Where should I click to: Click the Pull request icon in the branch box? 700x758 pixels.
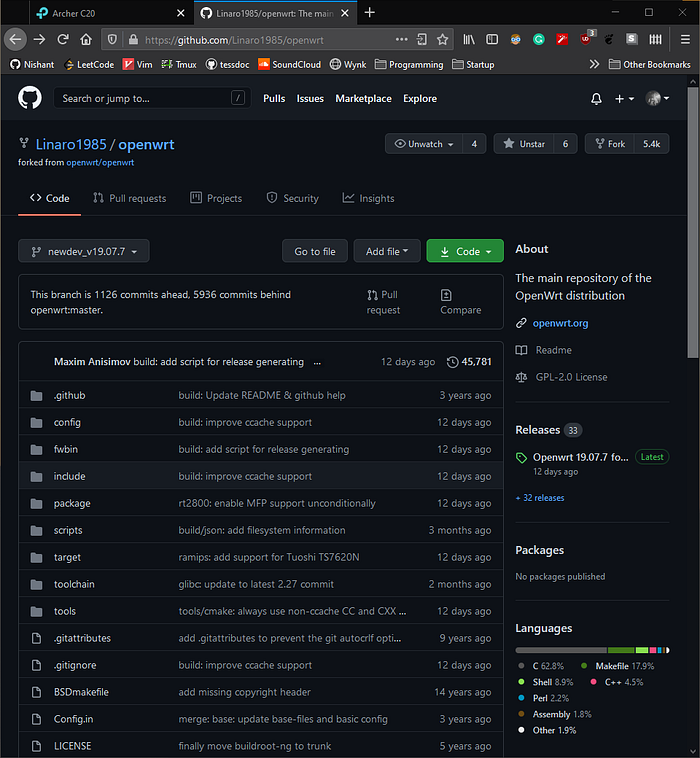(x=372, y=295)
